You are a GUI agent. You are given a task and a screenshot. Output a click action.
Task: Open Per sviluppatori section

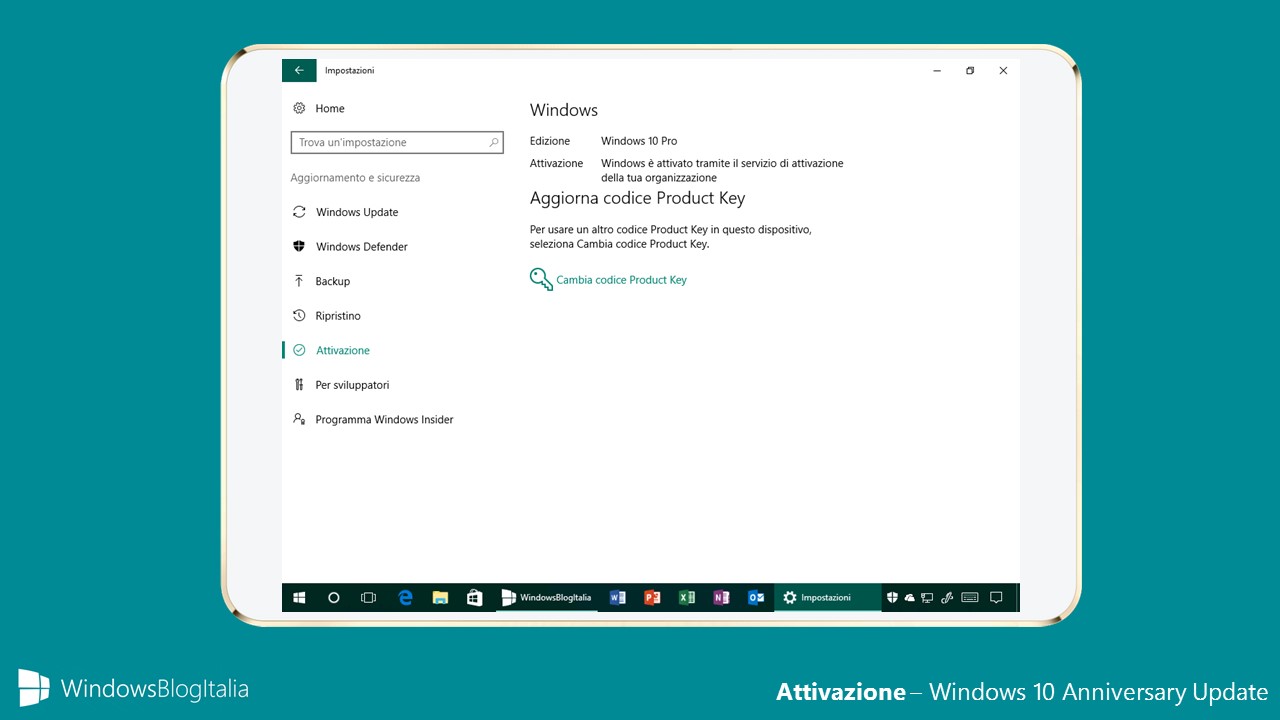(352, 385)
